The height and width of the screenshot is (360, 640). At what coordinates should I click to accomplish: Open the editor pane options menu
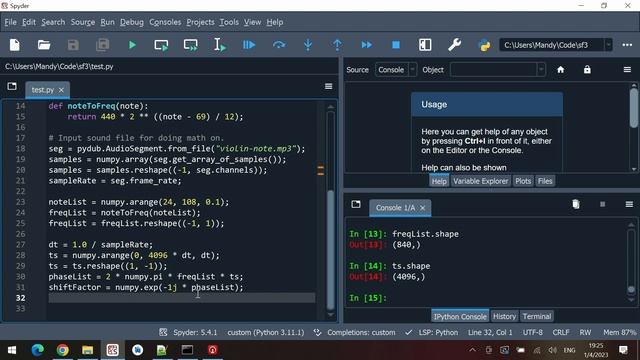click(328, 86)
